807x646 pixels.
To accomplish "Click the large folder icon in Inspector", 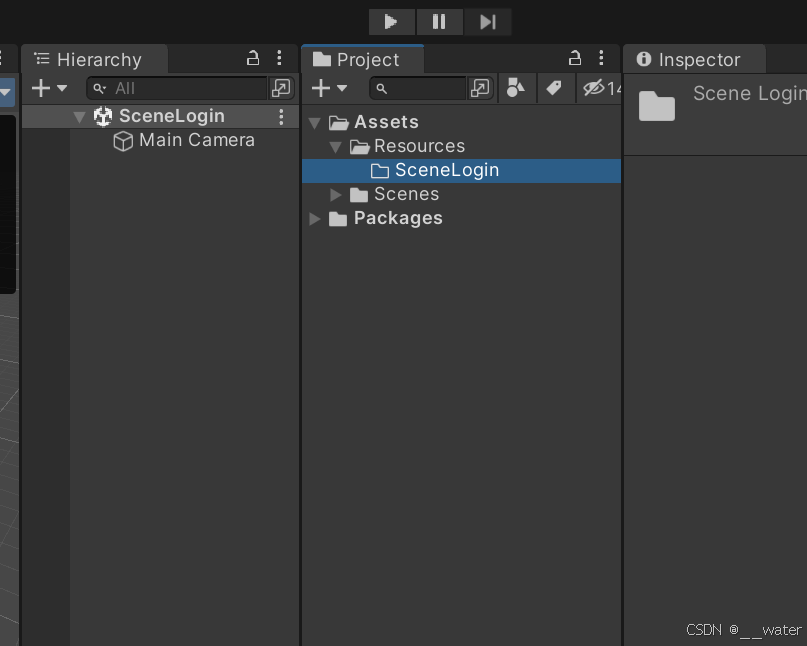I will pos(657,106).
